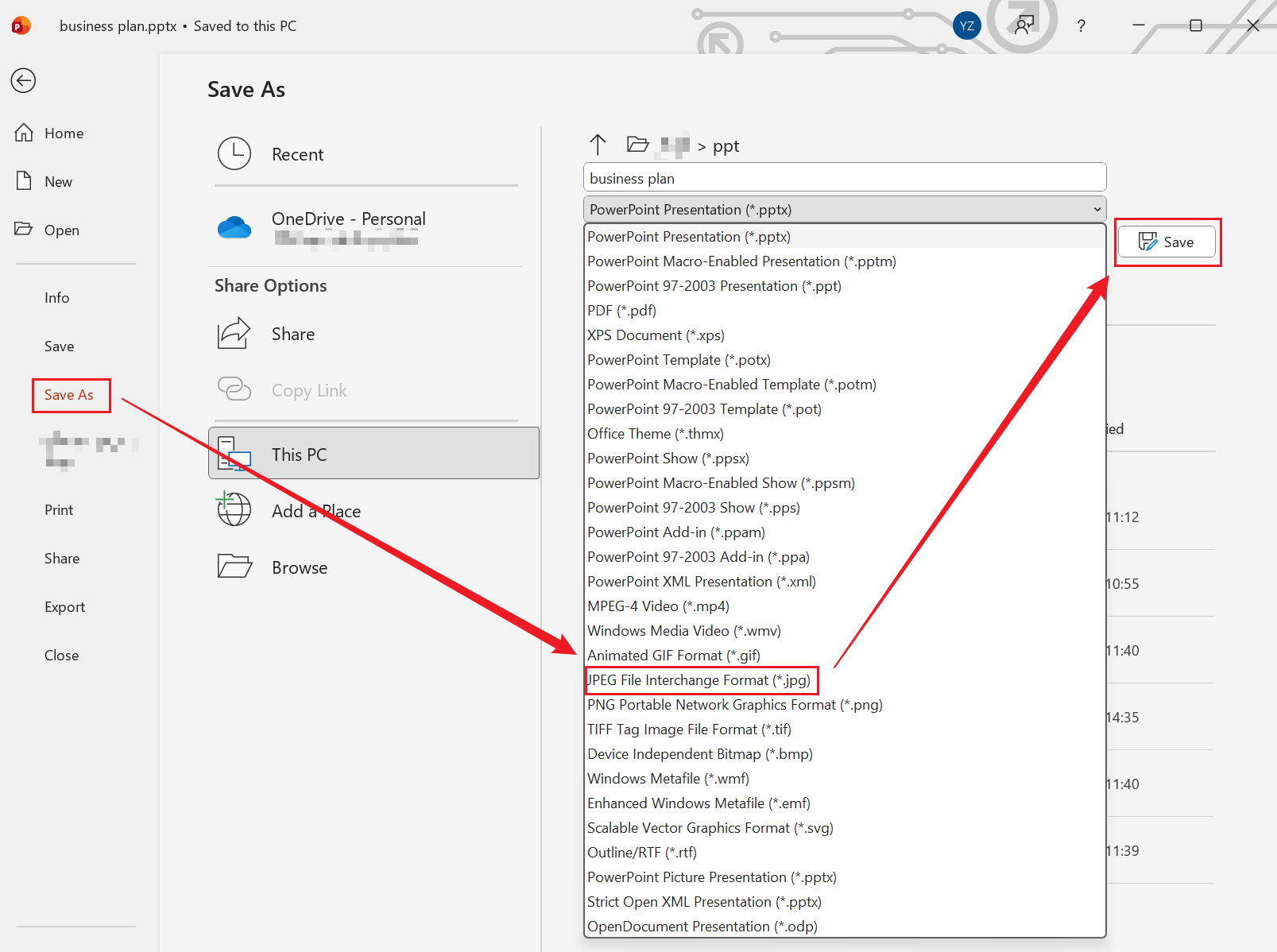The height and width of the screenshot is (952, 1277).
Task: Select This PC location
Action: 373,454
